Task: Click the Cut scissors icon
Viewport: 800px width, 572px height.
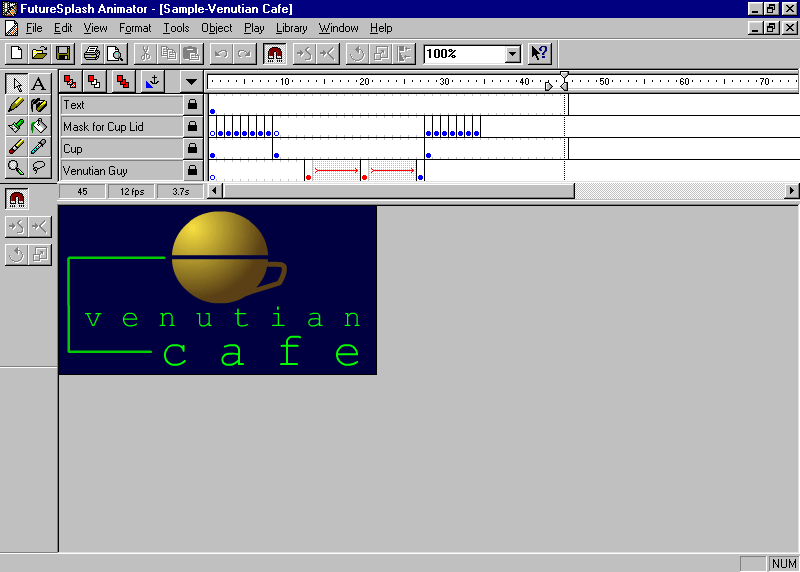Action: pyautogui.click(x=145, y=54)
